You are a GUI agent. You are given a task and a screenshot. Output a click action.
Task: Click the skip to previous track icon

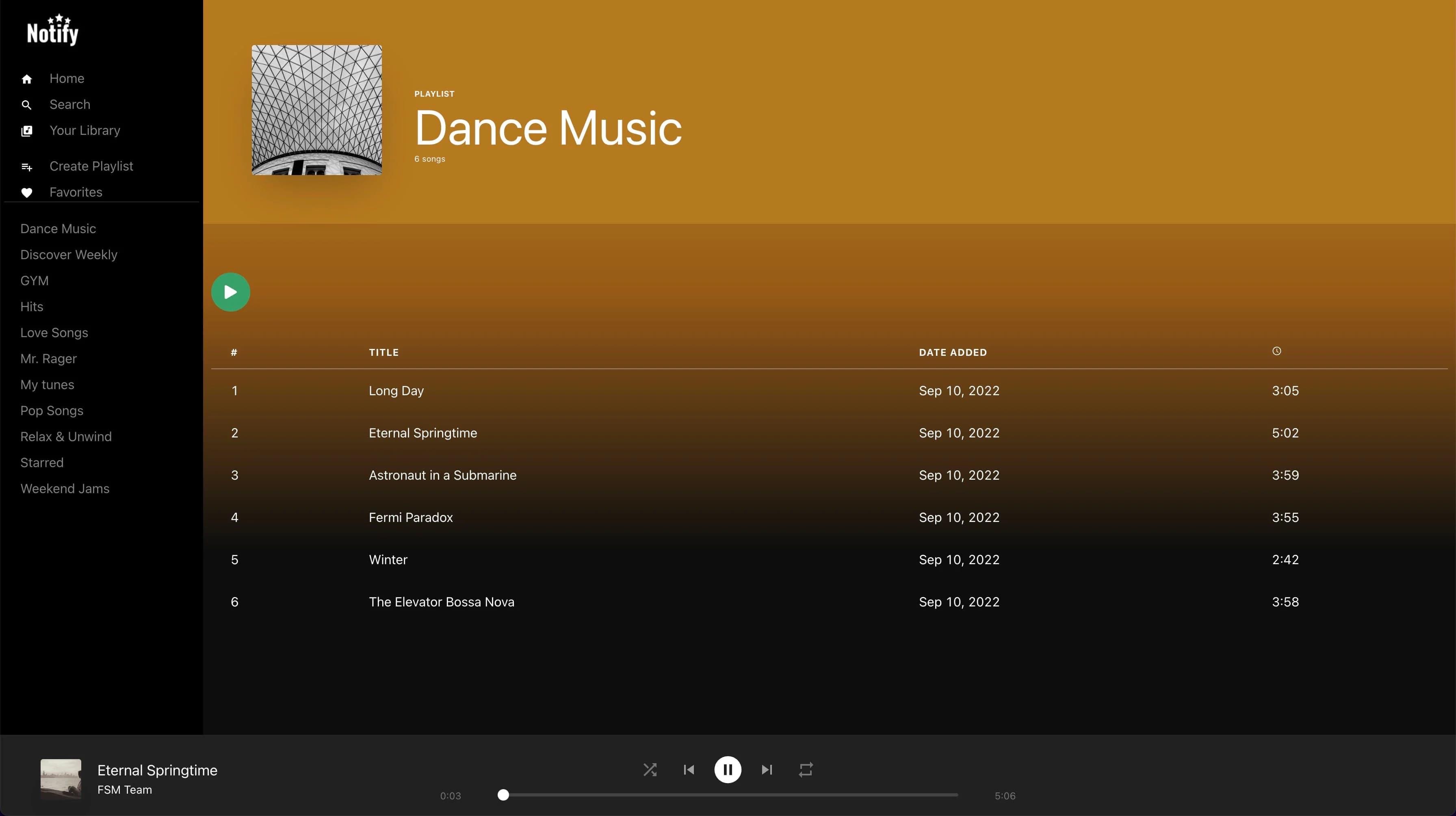[x=689, y=769]
